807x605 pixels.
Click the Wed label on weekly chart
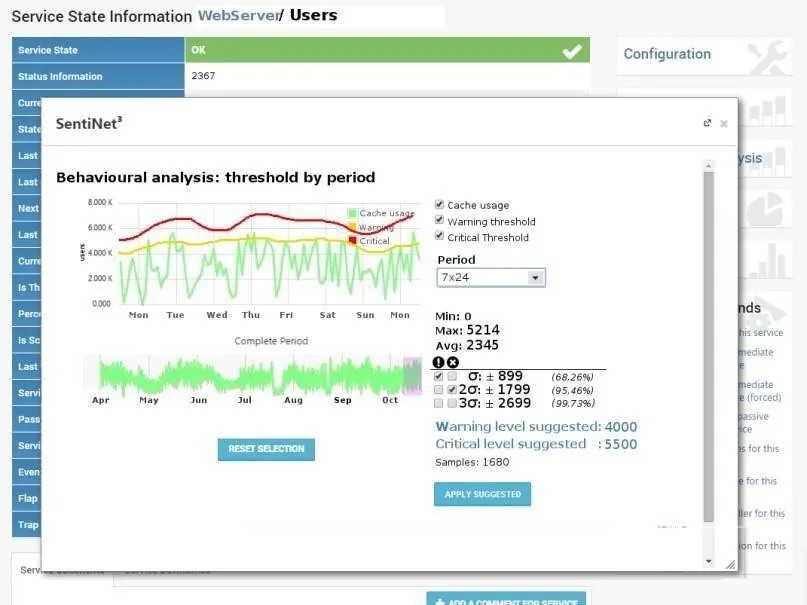coord(217,315)
